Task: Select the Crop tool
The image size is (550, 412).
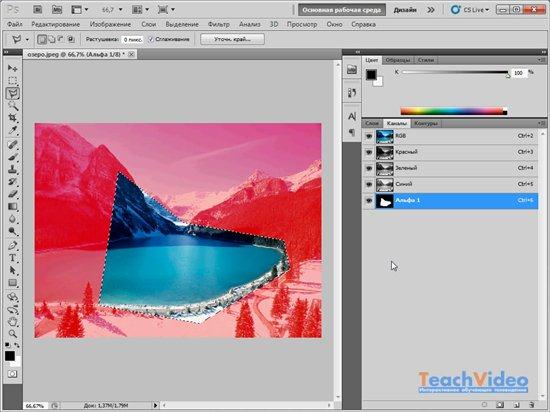Action: [x=13, y=117]
